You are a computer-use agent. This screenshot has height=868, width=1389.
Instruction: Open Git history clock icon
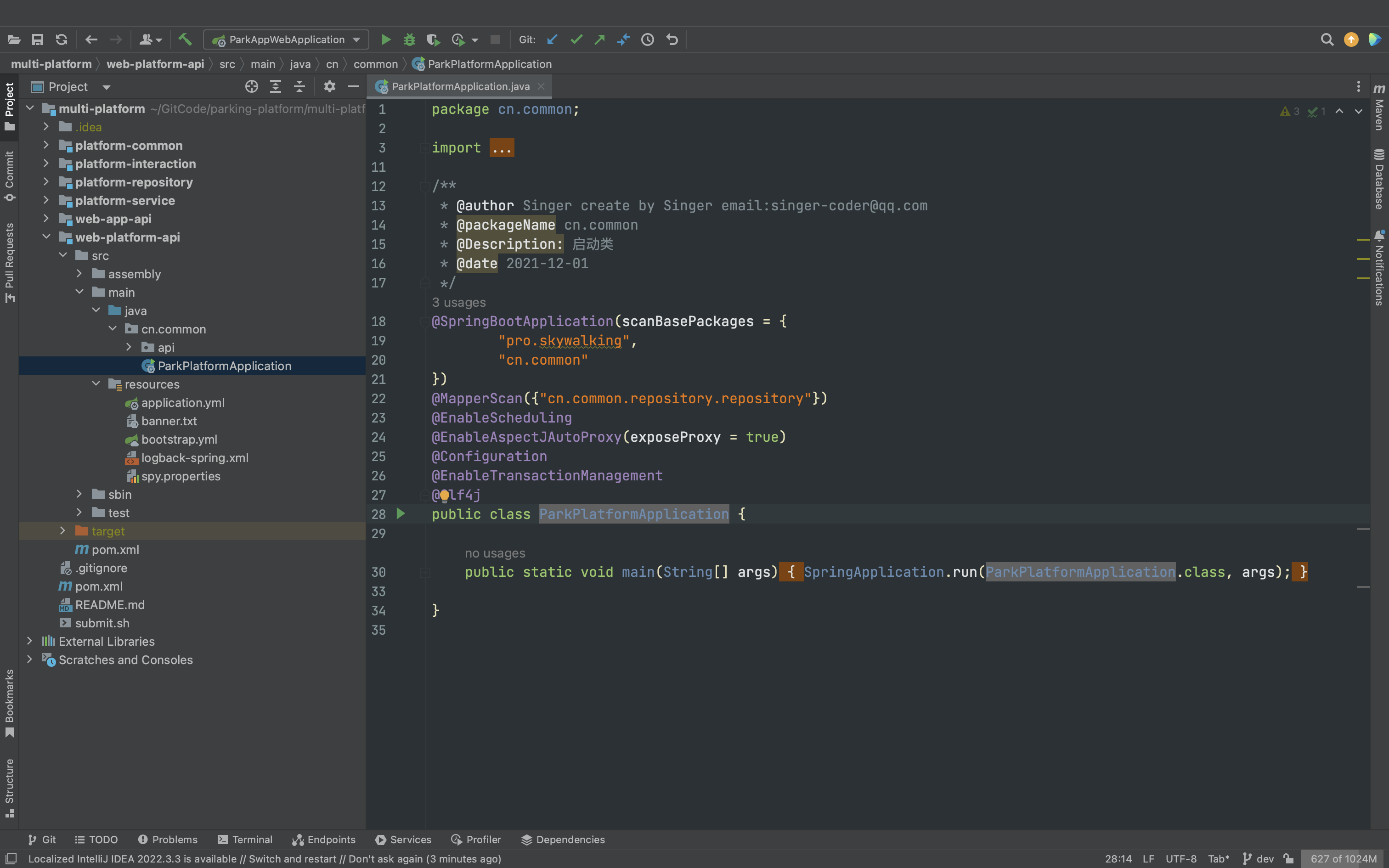click(648, 39)
